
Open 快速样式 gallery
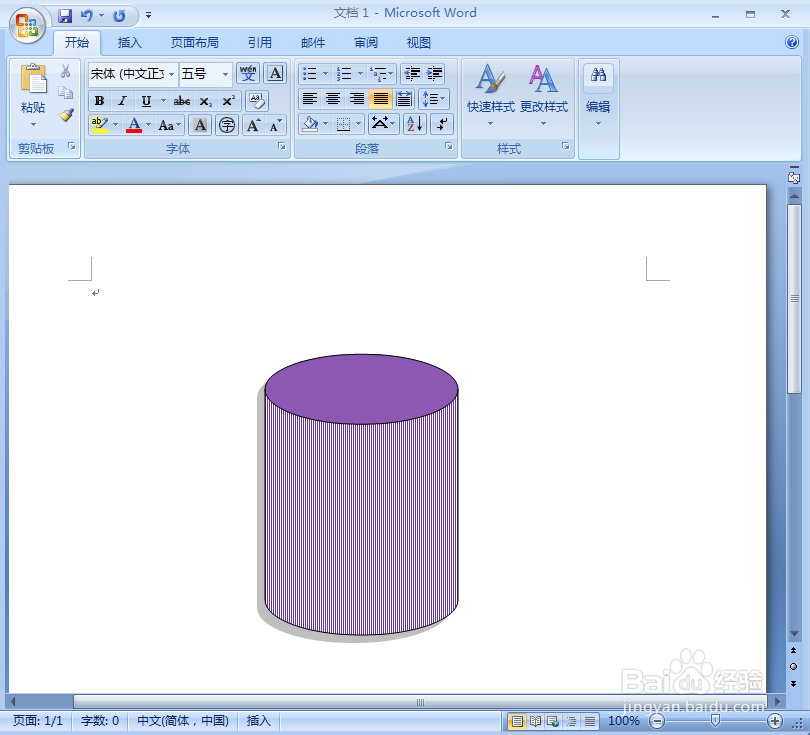coord(491,96)
